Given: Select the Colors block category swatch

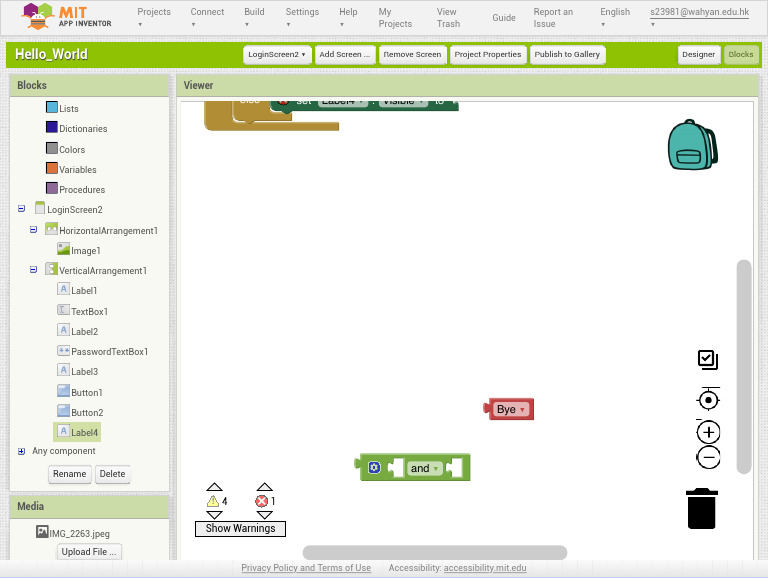Looking at the screenshot, I should 52,148.
